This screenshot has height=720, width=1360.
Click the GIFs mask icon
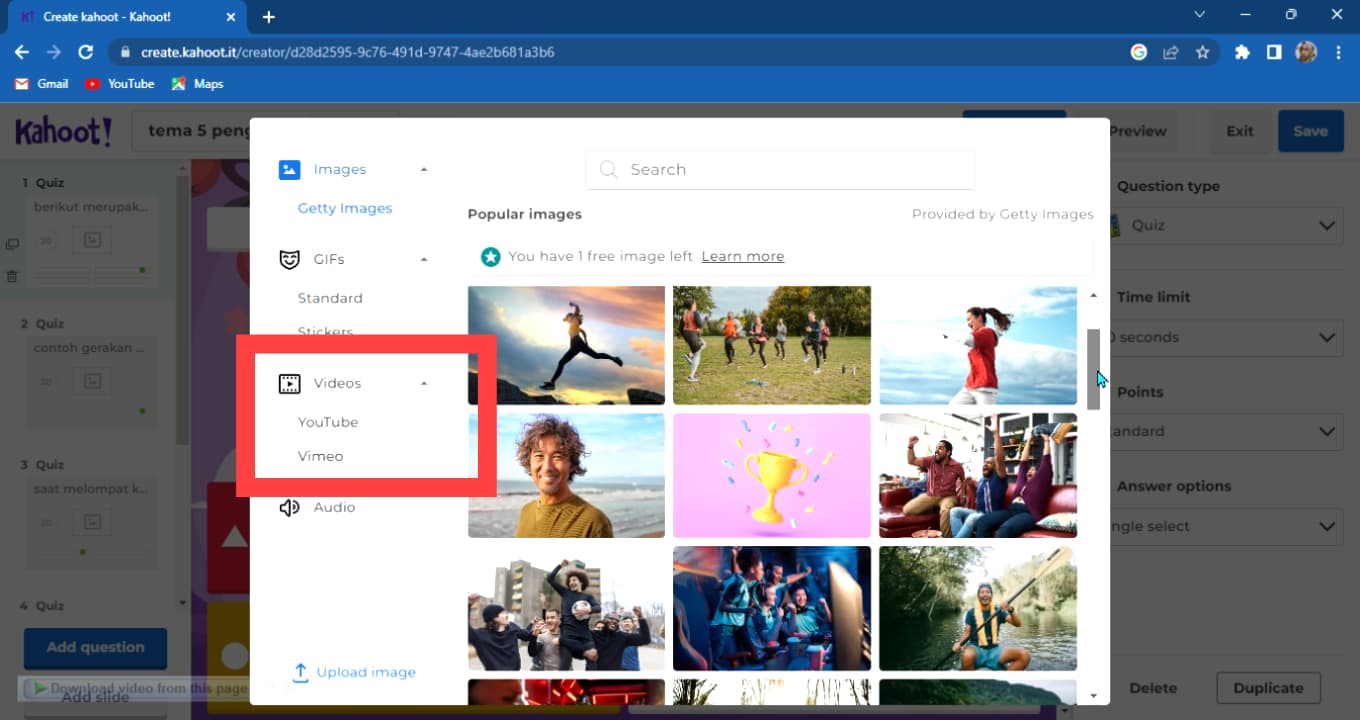point(289,259)
